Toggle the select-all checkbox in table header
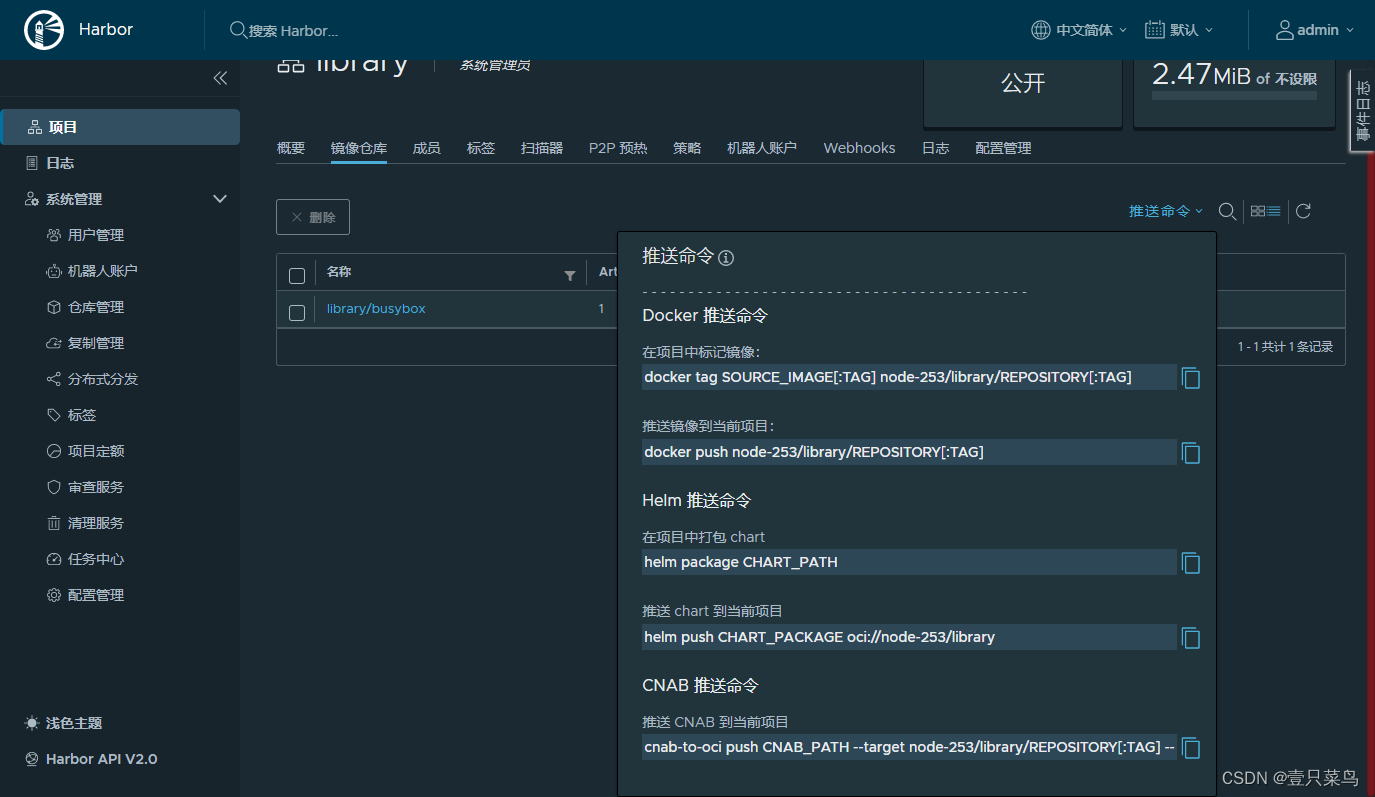The height and width of the screenshot is (797, 1375). pyautogui.click(x=297, y=276)
